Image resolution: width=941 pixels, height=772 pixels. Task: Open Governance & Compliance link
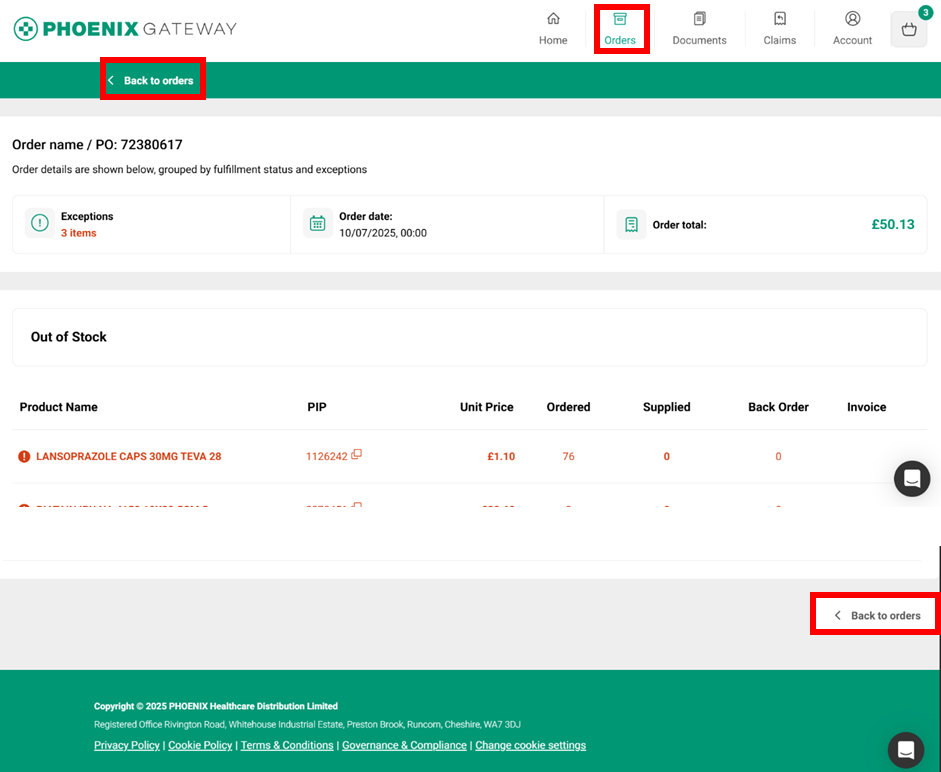pyautogui.click(x=404, y=745)
